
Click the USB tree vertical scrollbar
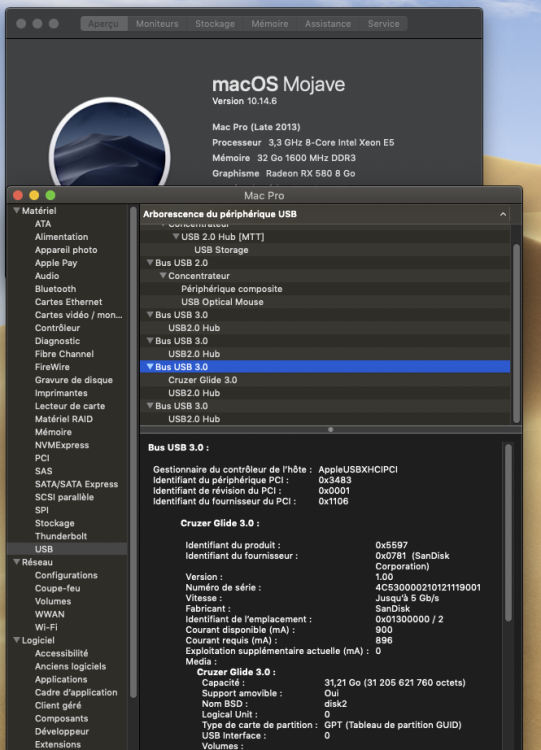click(516, 333)
